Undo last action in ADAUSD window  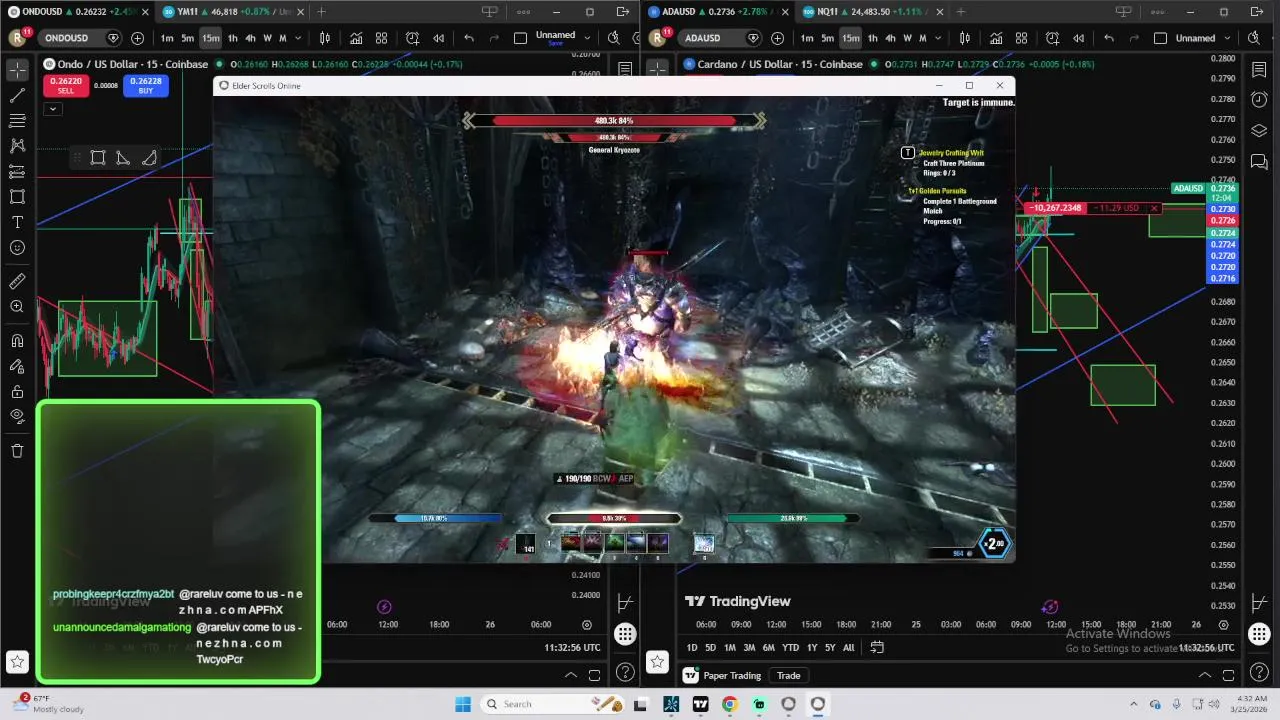tap(1108, 38)
